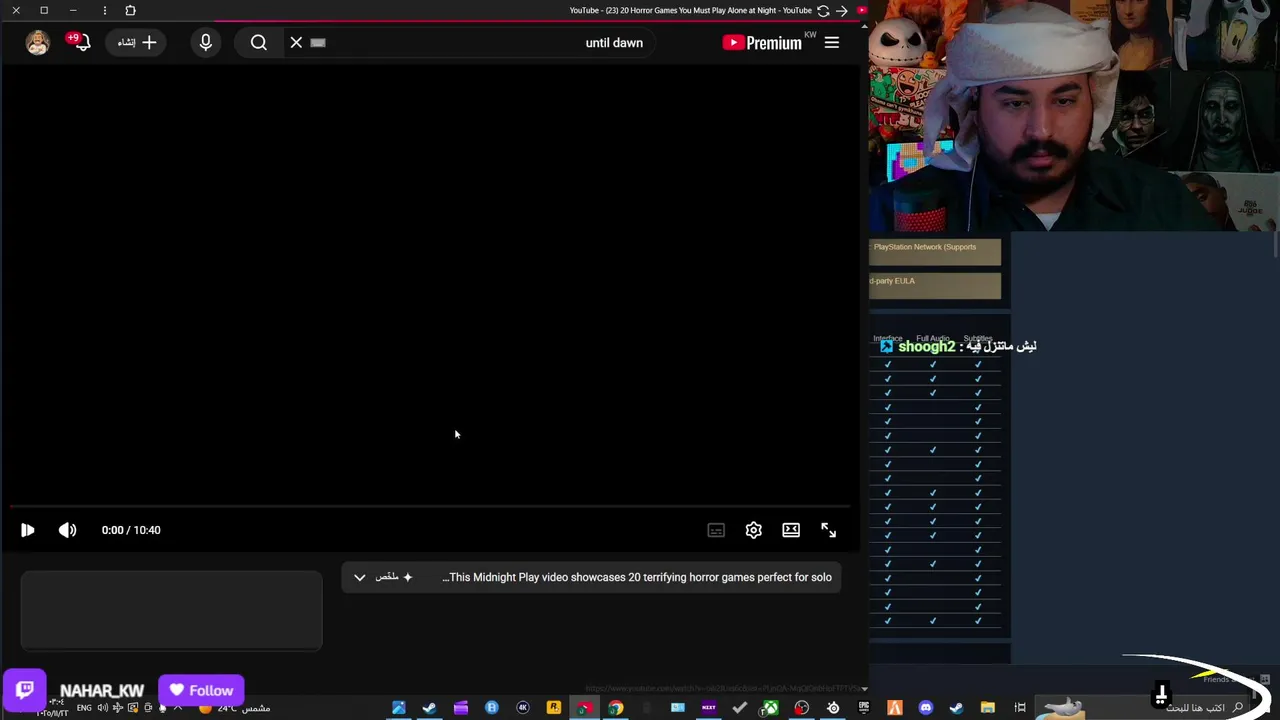Open the account avatar menu
Screen dimensions: 1280x720
pyautogui.click(x=38, y=42)
